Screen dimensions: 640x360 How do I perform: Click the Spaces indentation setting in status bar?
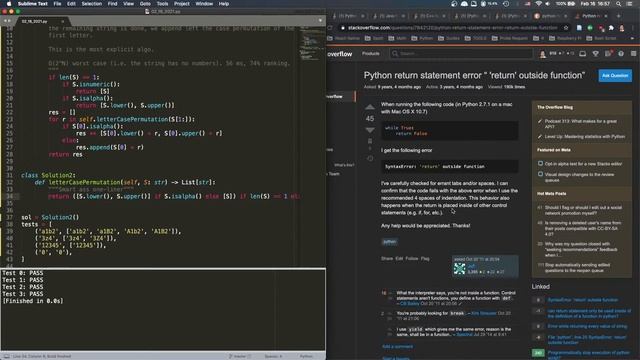[x=273, y=356]
